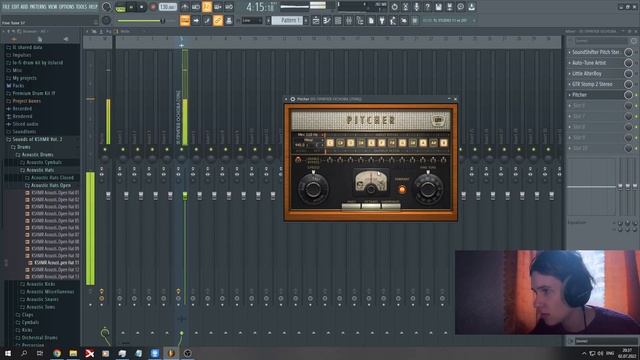Open the Pattern 1 selector

pos(287,20)
